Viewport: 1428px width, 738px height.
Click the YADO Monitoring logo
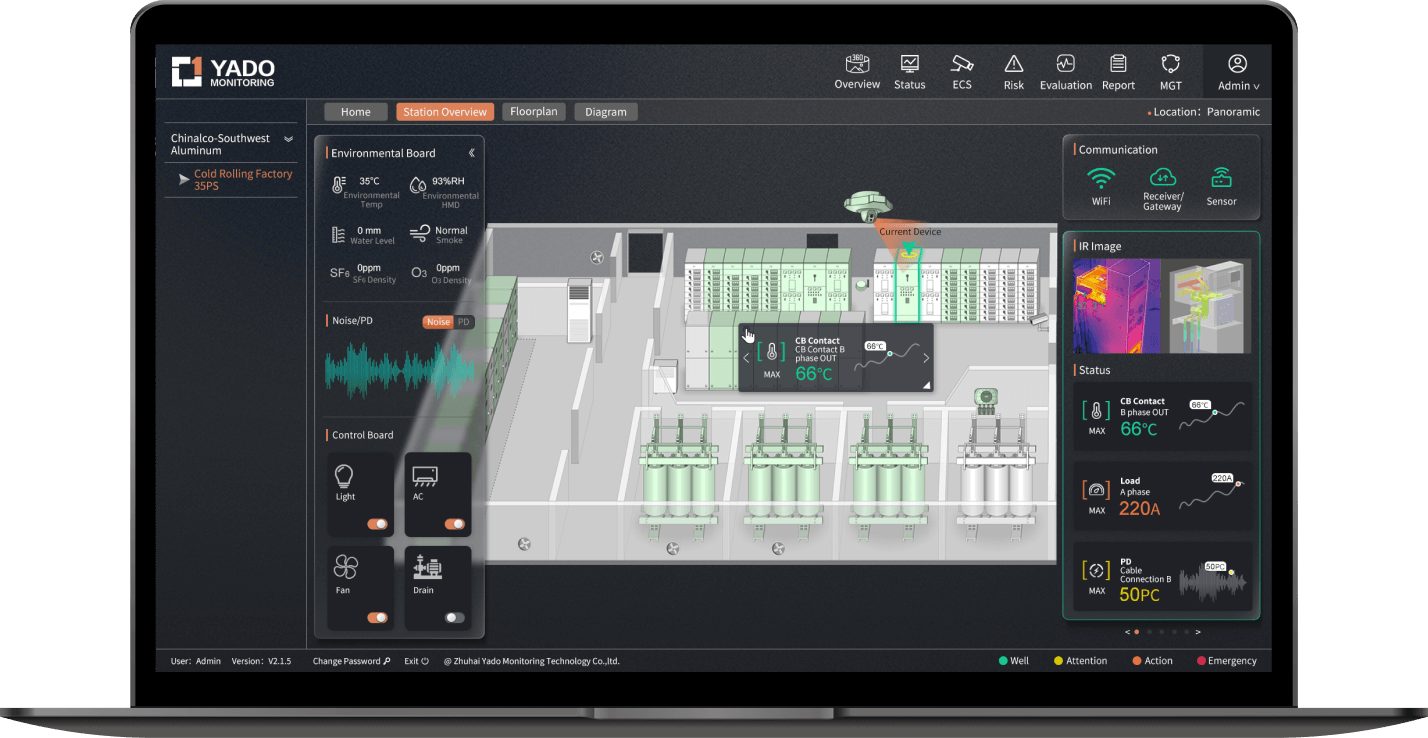(222, 71)
